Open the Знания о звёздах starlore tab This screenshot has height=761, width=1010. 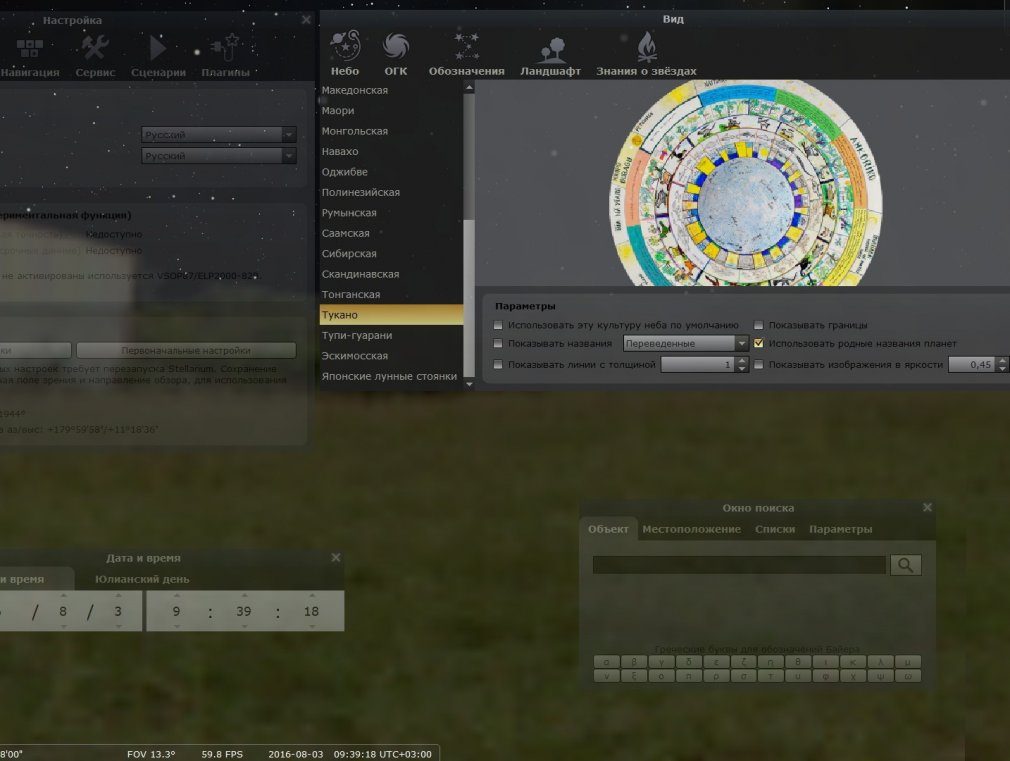coord(646,53)
